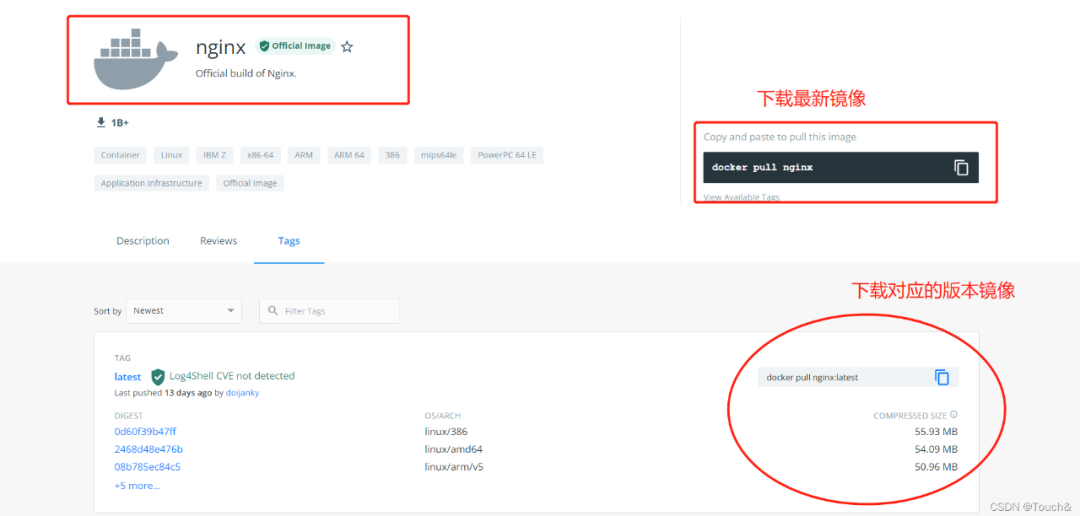Click the download count icon

tap(101, 123)
